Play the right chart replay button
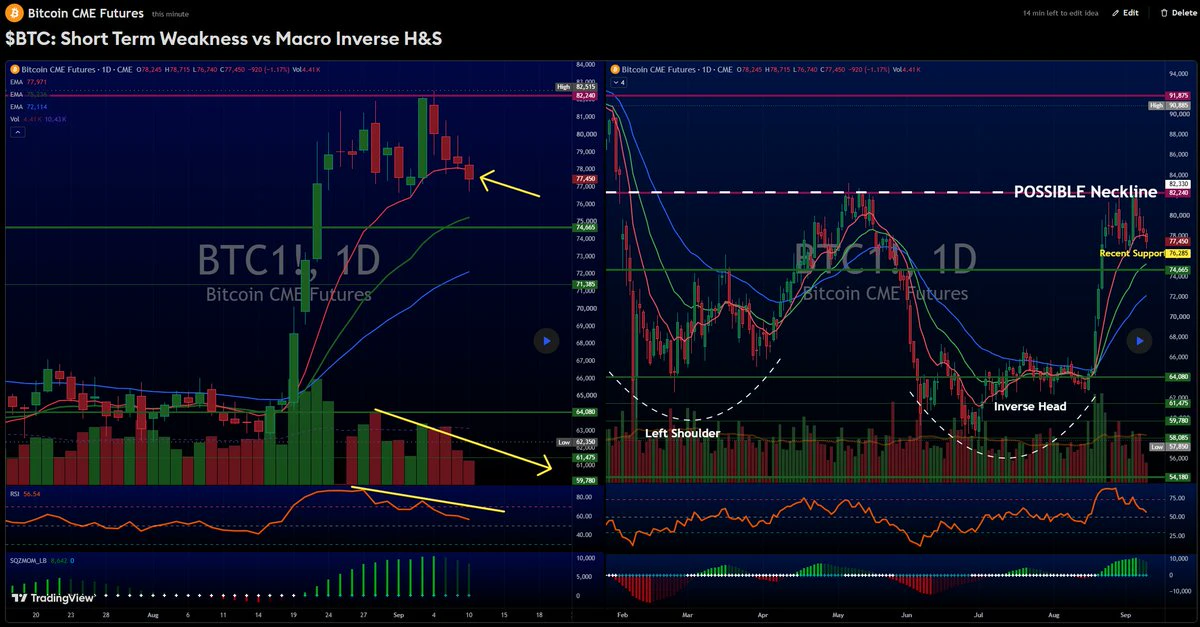The height and width of the screenshot is (627, 1200). (1139, 341)
